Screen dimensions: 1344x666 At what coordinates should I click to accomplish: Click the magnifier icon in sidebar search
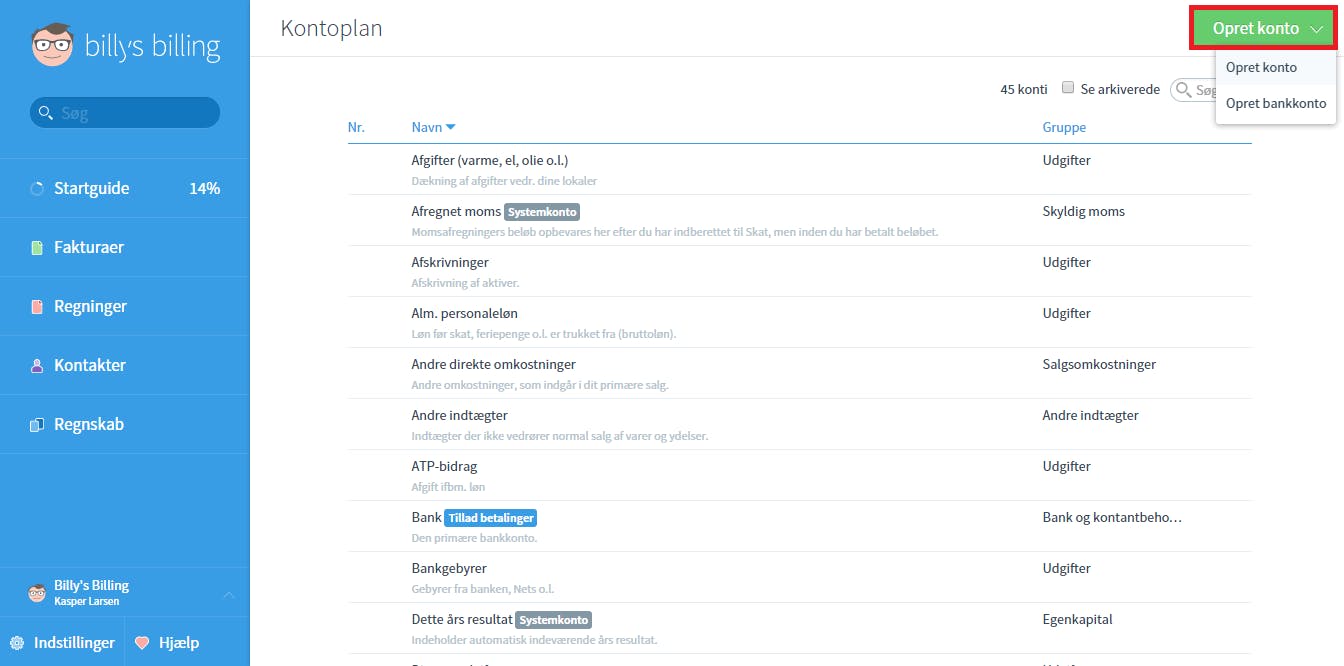point(45,113)
